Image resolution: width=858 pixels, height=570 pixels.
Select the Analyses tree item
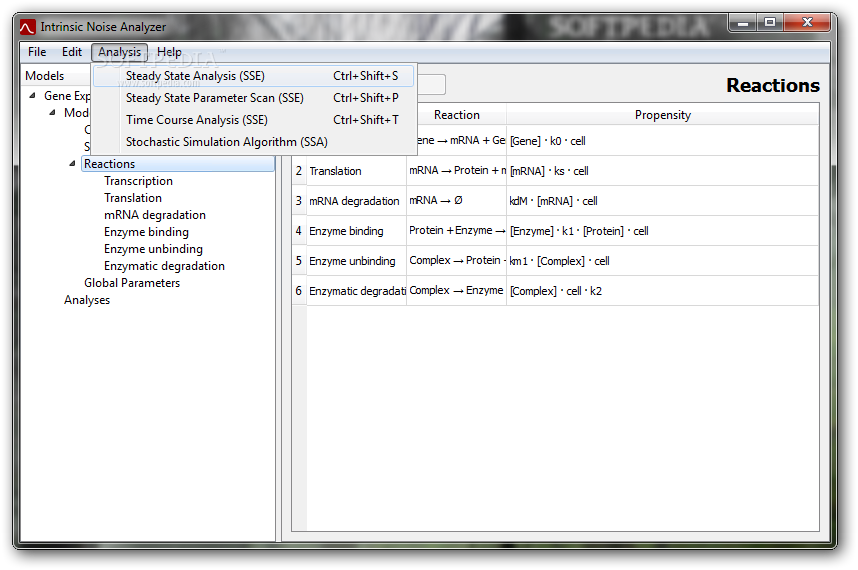click(x=87, y=300)
